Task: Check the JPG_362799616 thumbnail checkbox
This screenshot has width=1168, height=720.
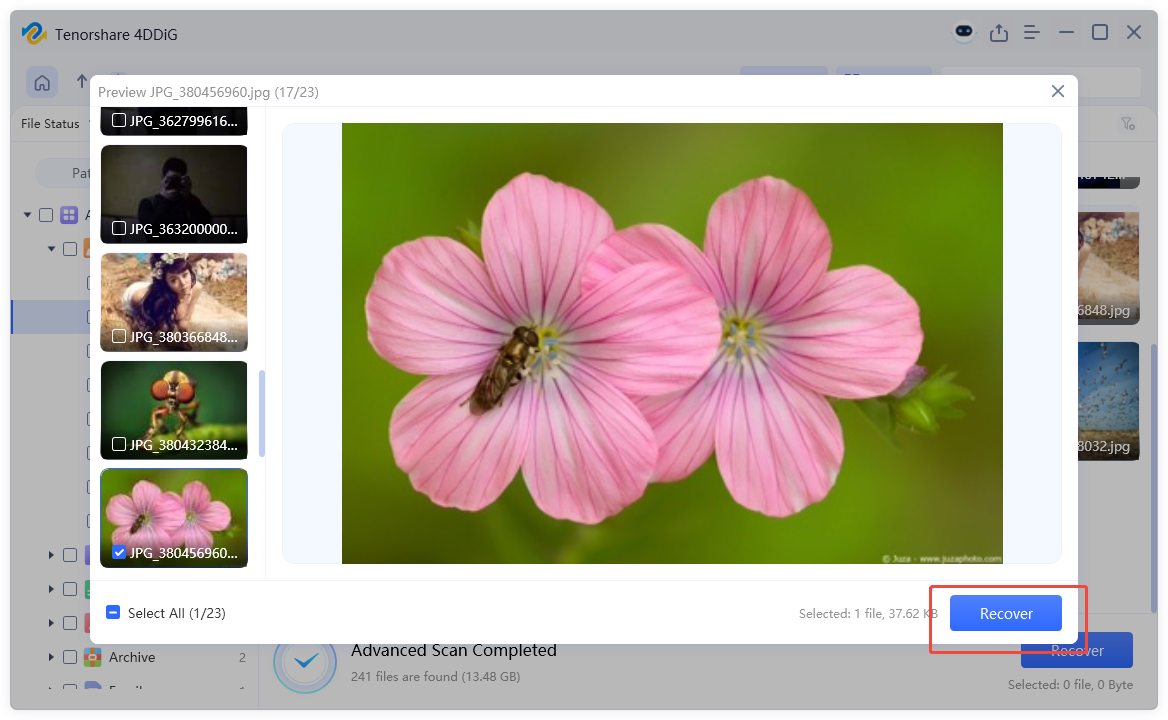Action: [x=118, y=120]
